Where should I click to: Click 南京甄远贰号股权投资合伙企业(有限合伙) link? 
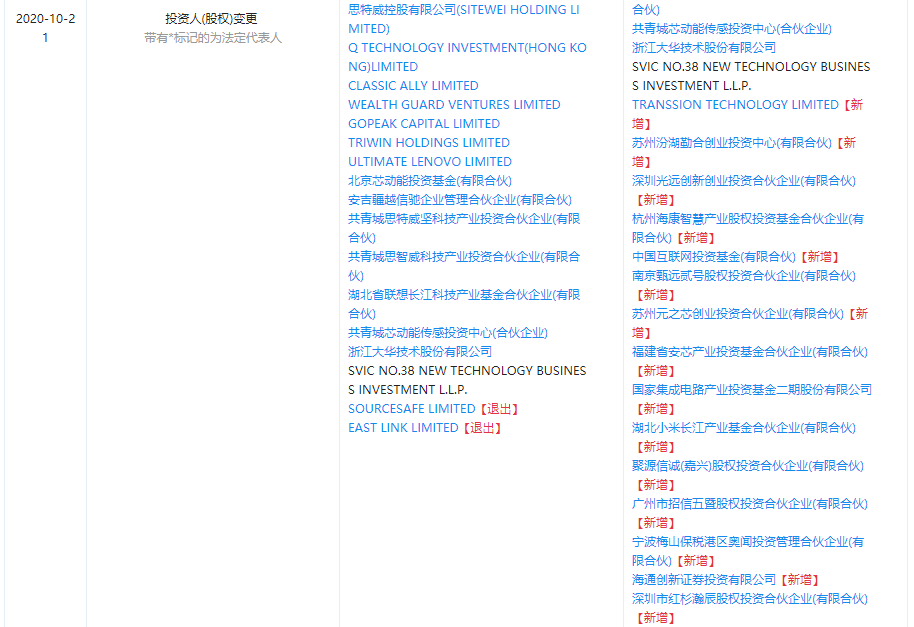pyautogui.click(x=744, y=276)
